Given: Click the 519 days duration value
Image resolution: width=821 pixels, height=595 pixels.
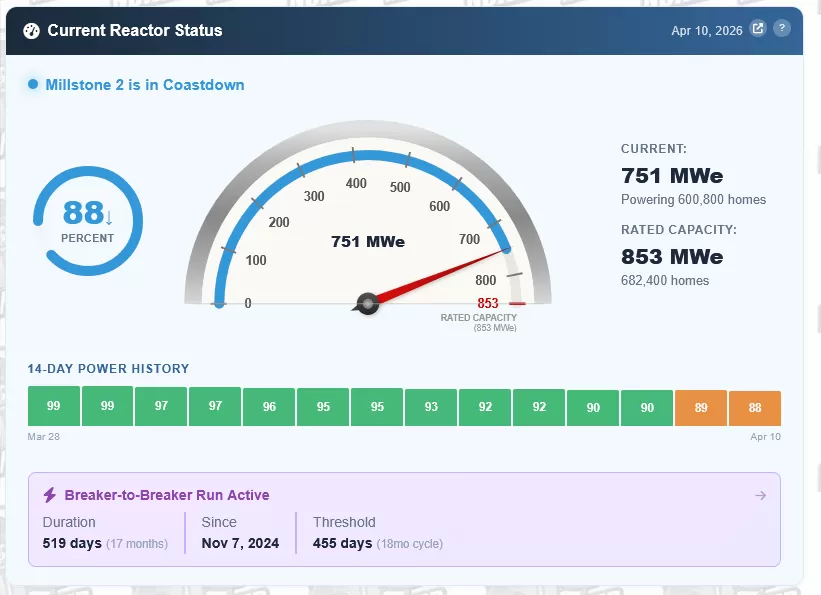Looking at the screenshot, I should point(72,543).
